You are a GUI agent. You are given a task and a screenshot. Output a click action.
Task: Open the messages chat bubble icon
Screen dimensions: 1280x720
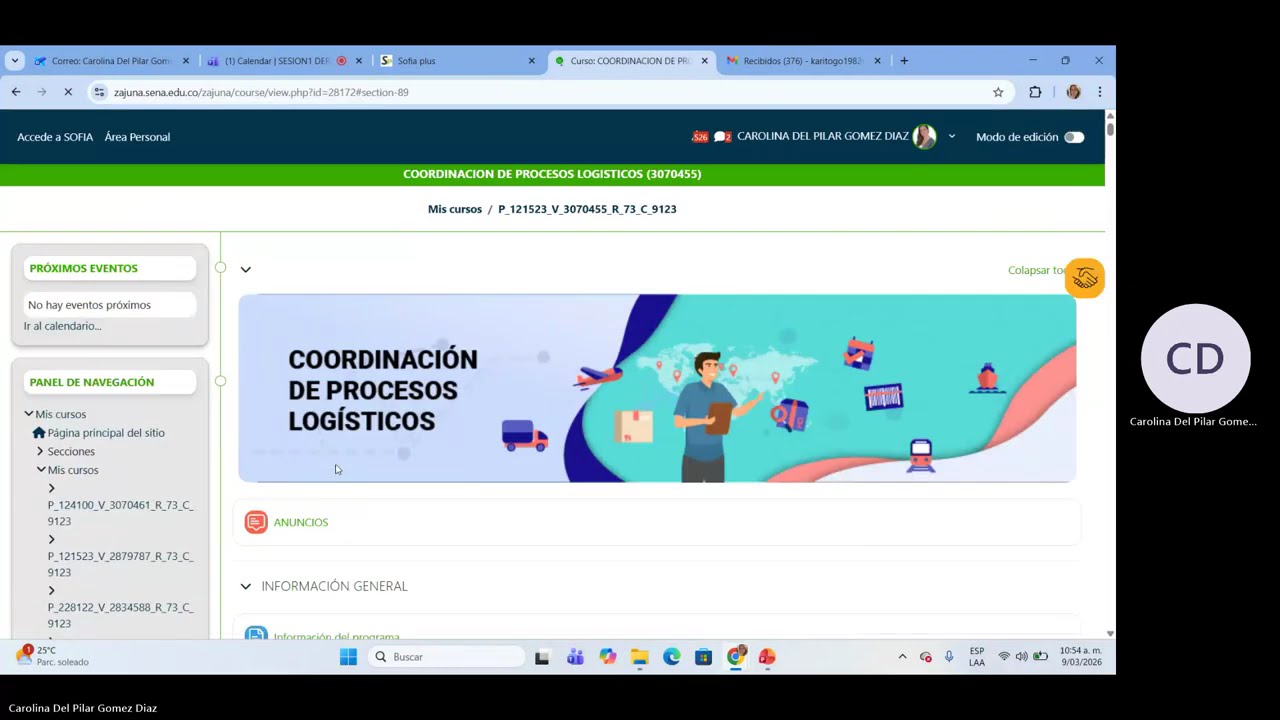(722, 137)
